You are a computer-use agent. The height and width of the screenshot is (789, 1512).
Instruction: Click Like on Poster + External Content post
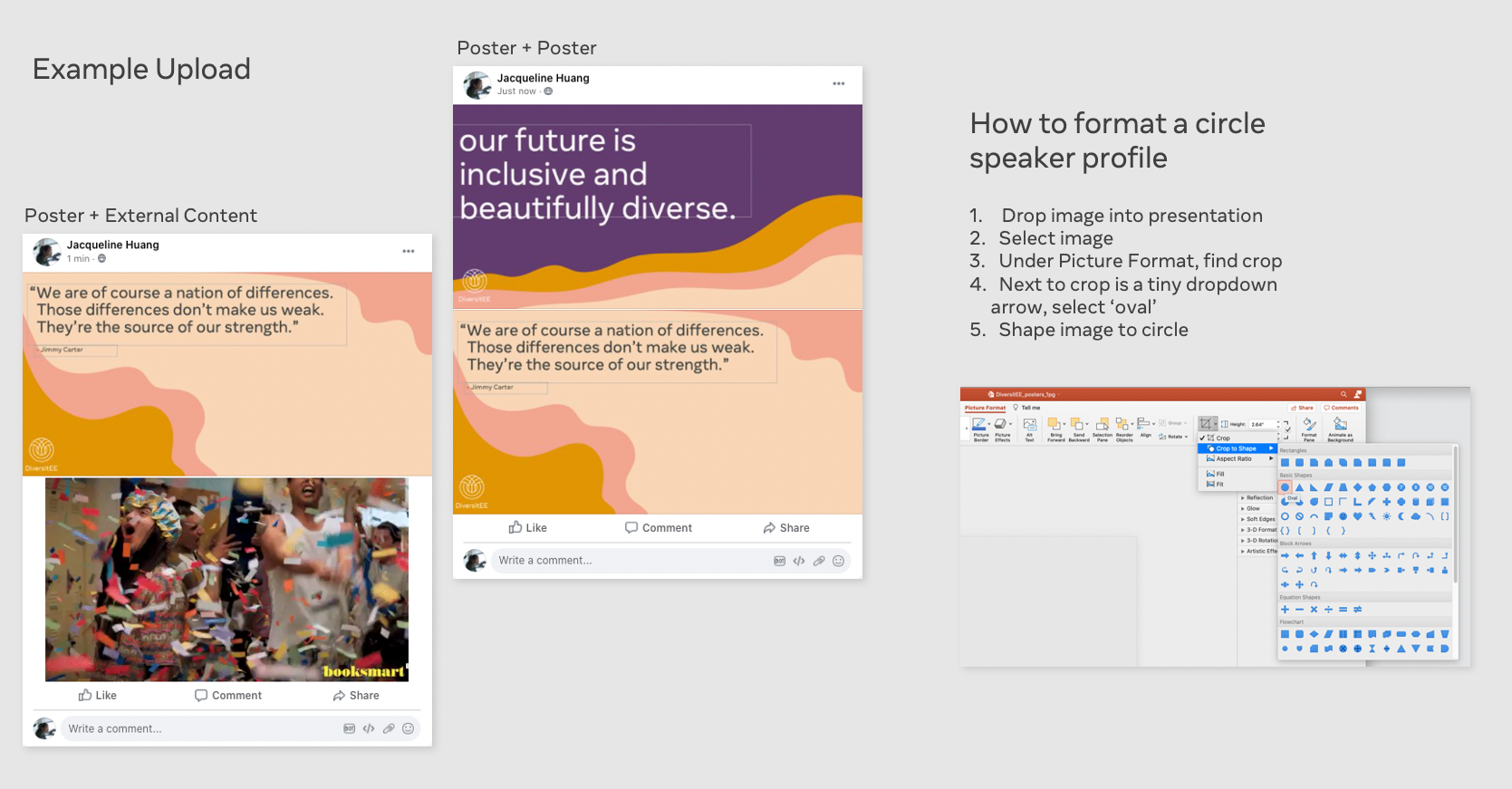click(x=97, y=696)
